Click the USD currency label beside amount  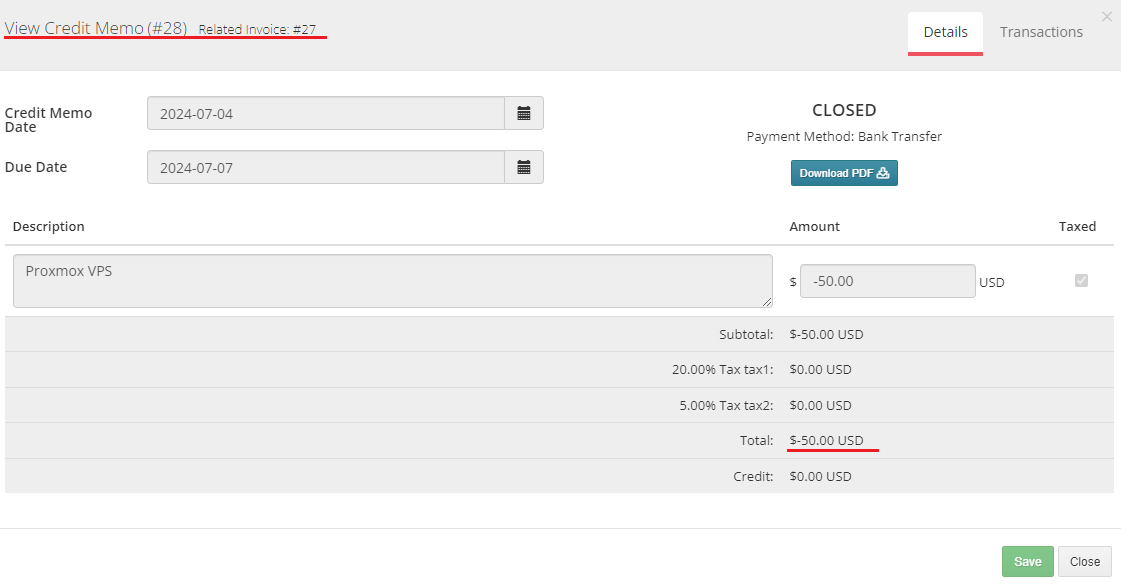[992, 282]
